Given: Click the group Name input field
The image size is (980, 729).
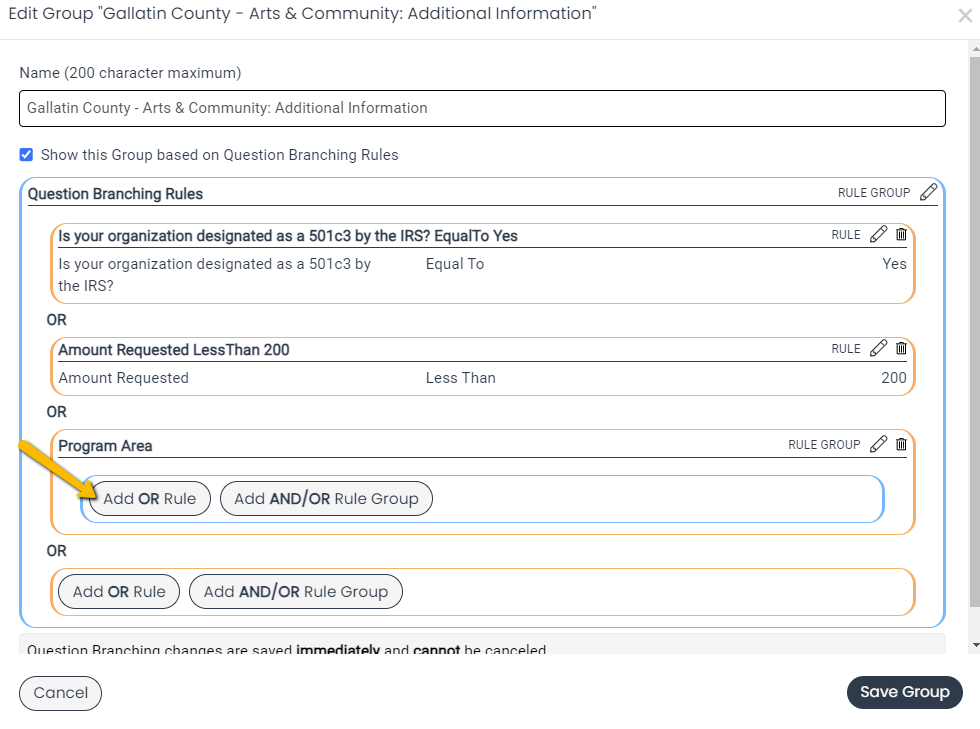Looking at the screenshot, I should [482, 108].
